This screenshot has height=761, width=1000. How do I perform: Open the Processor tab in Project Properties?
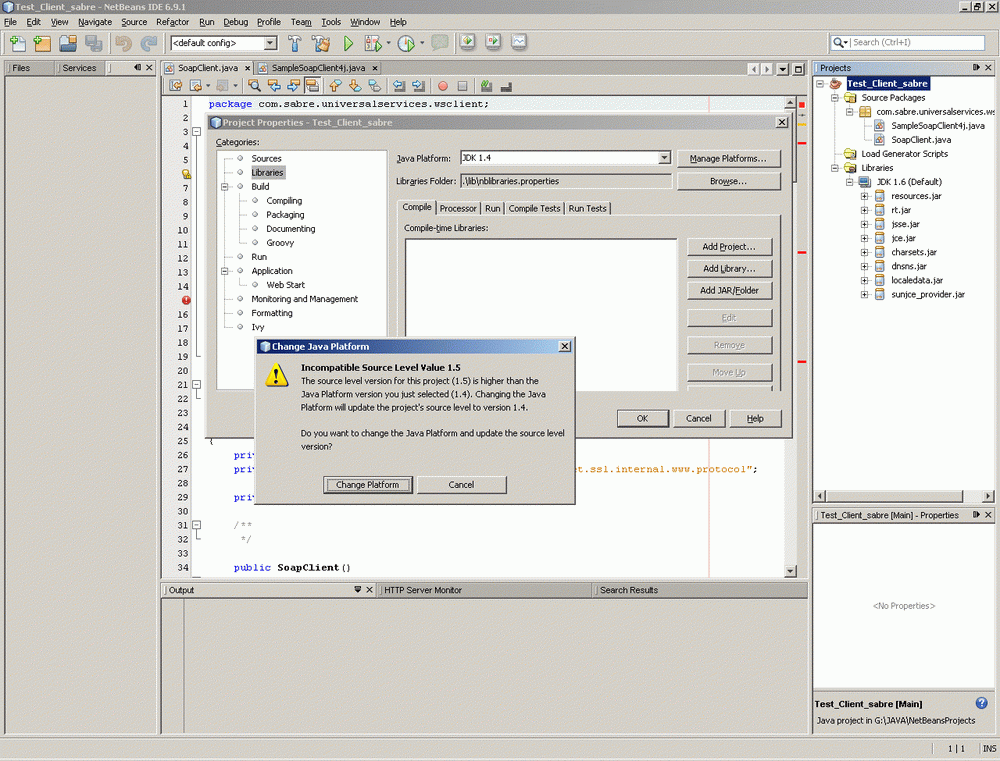coord(458,209)
